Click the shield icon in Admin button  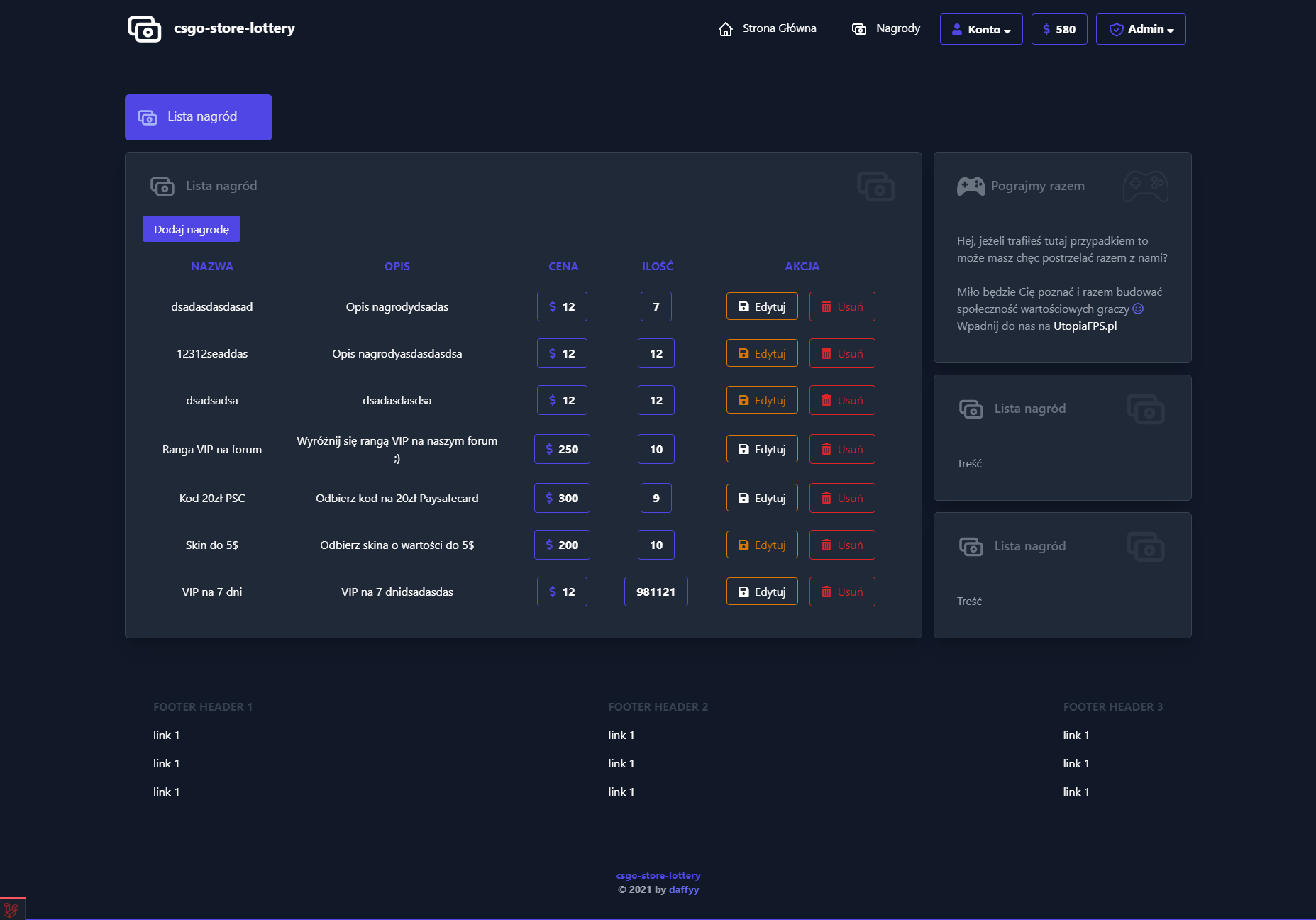click(x=1116, y=29)
